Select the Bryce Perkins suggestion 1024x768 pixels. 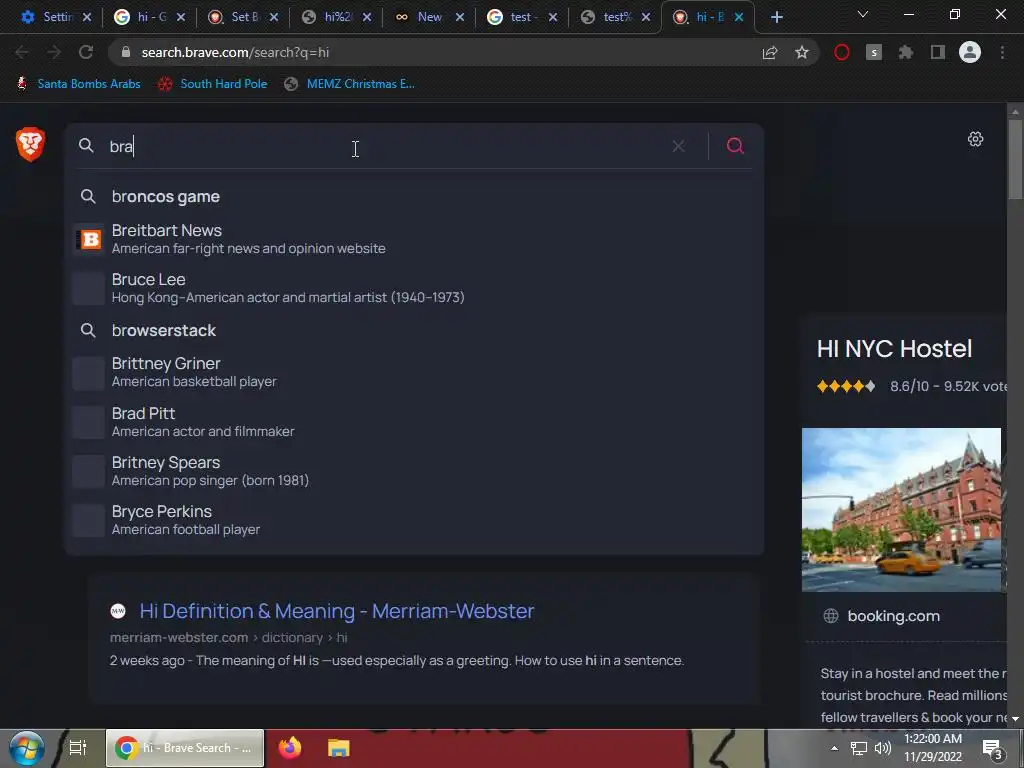pos(414,520)
